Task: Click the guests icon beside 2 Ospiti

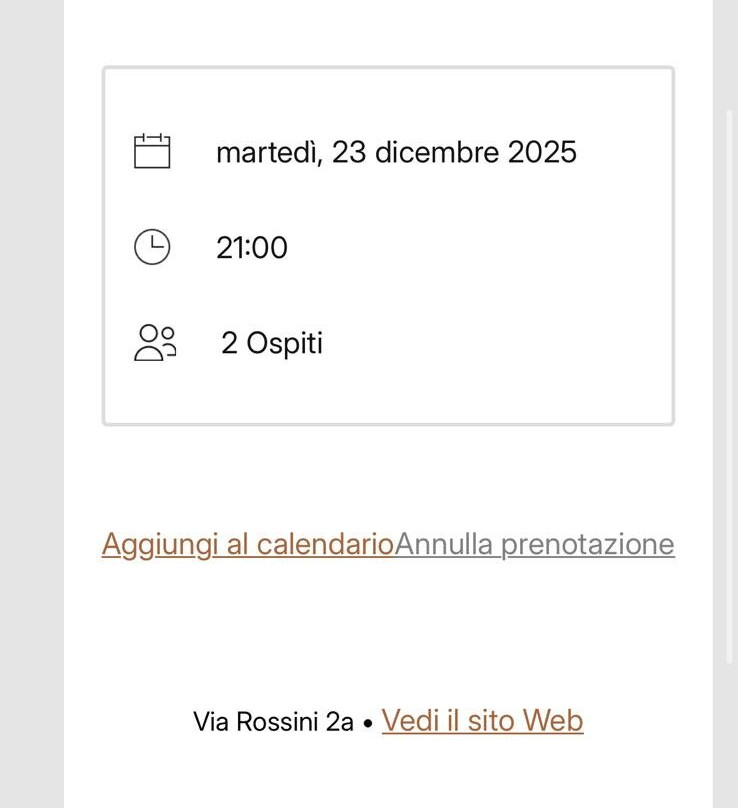Action: coord(155,343)
